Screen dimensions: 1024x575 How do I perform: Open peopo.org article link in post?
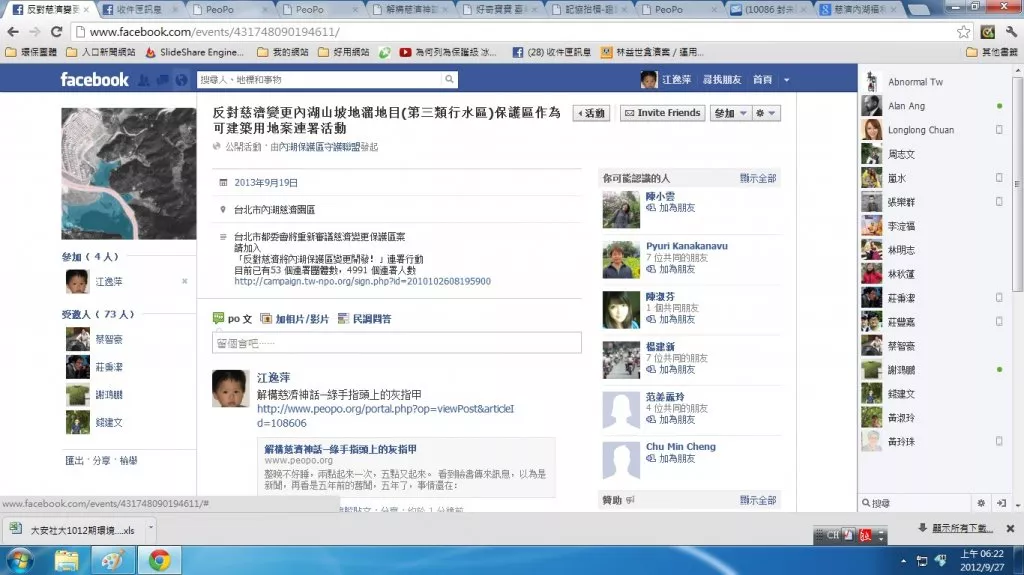coord(385,416)
